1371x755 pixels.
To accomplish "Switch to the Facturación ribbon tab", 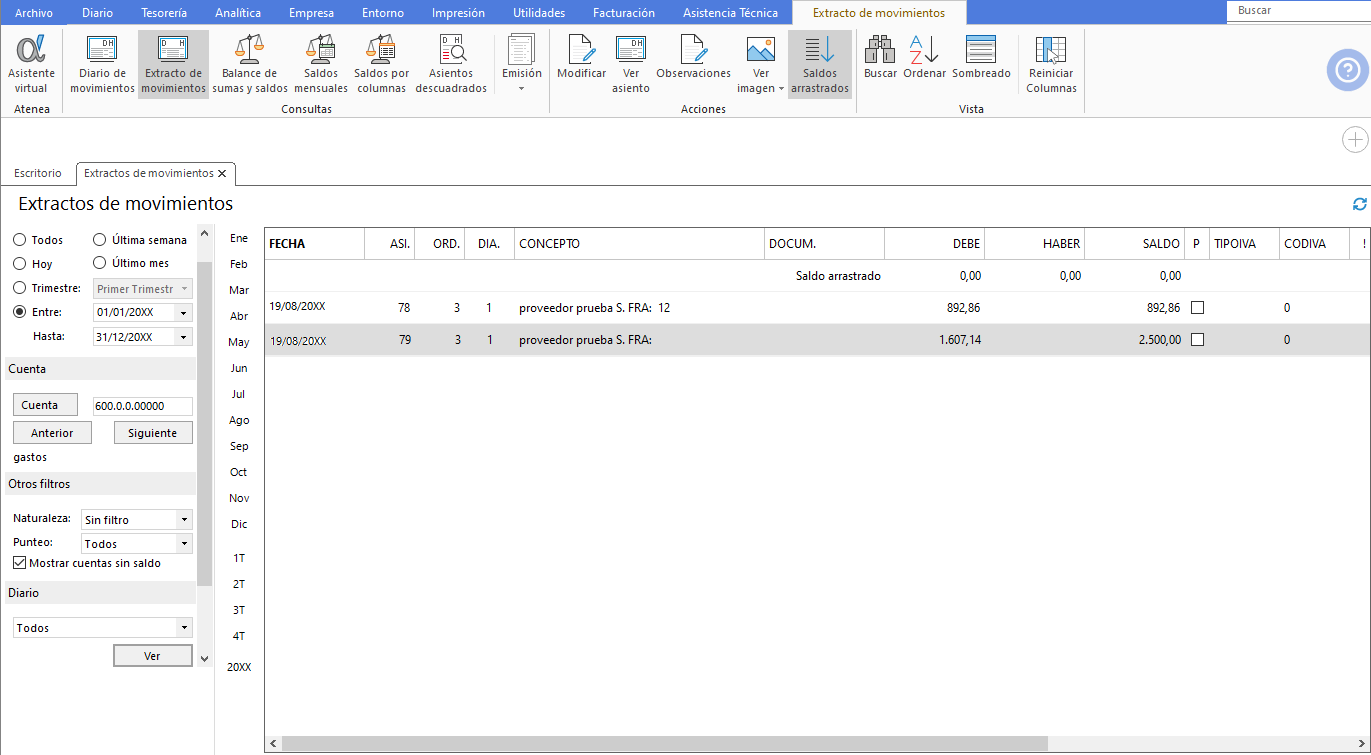I will pos(623,13).
